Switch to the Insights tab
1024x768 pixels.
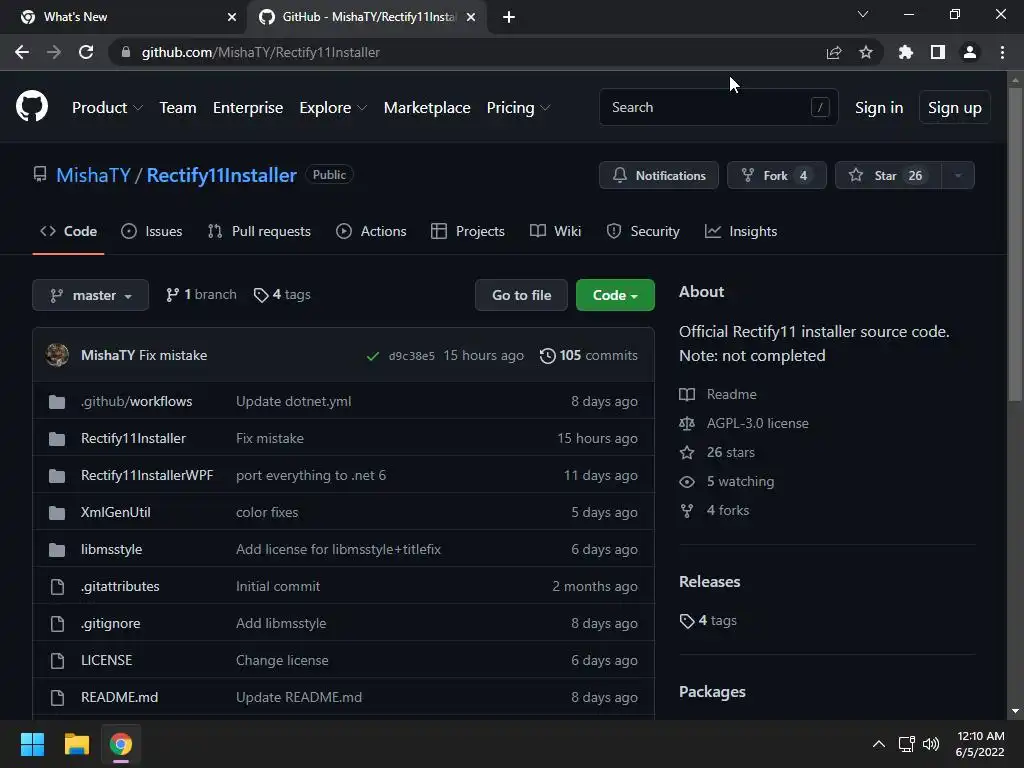point(741,231)
